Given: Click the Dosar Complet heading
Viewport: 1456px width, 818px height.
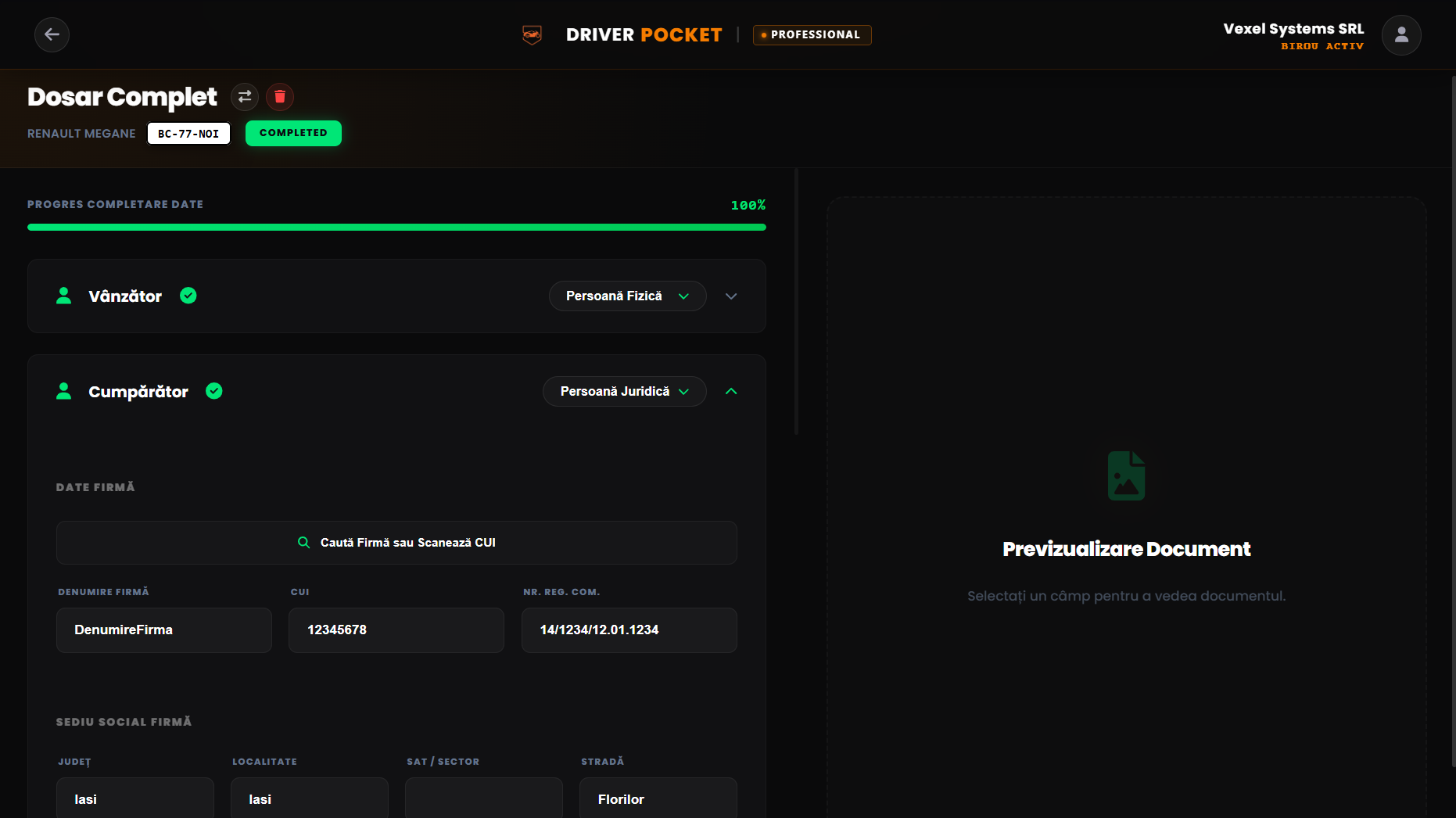Looking at the screenshot, I should (122, 96).
